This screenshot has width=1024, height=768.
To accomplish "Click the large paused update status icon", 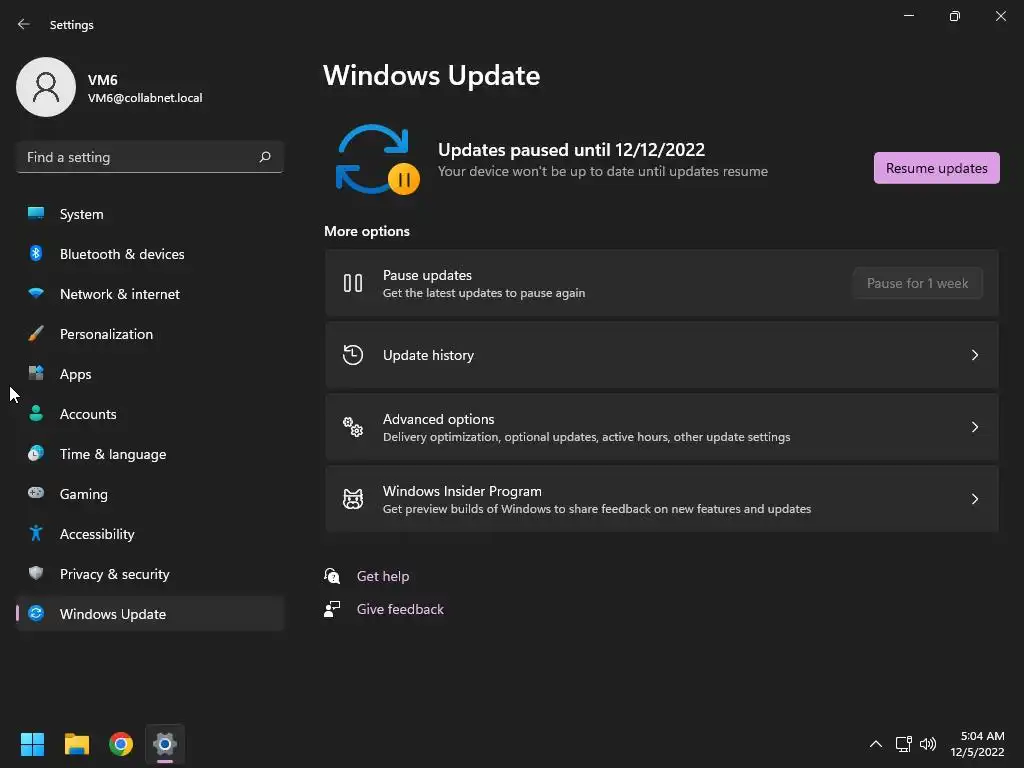I will click(377, 160).
